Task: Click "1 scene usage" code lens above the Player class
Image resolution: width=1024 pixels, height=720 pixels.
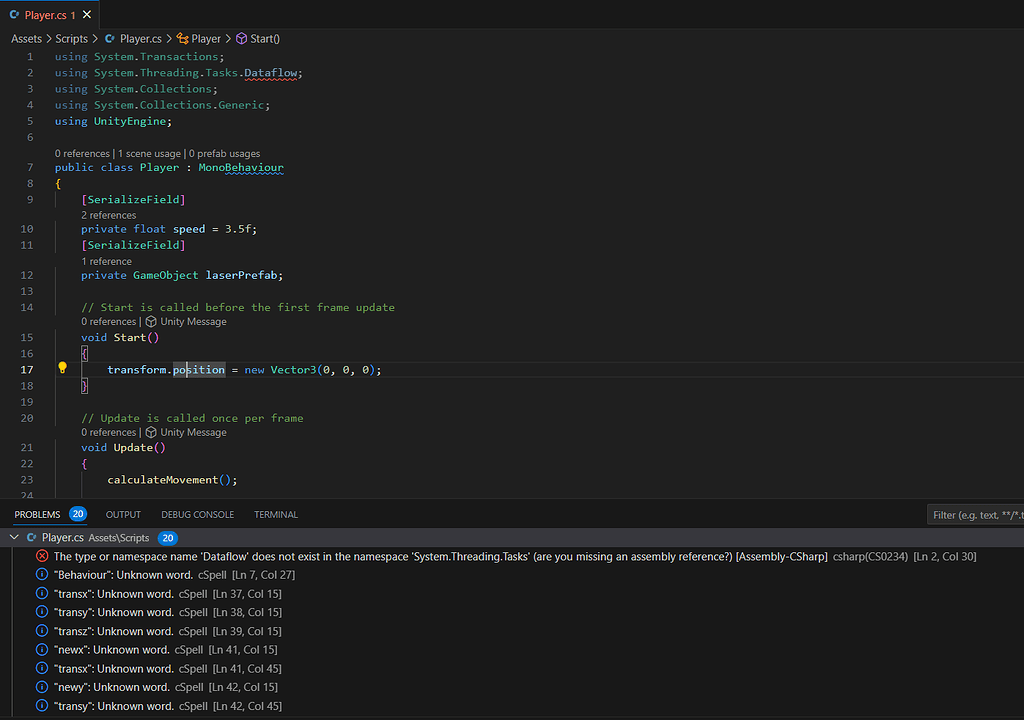Action: point(149,153)
